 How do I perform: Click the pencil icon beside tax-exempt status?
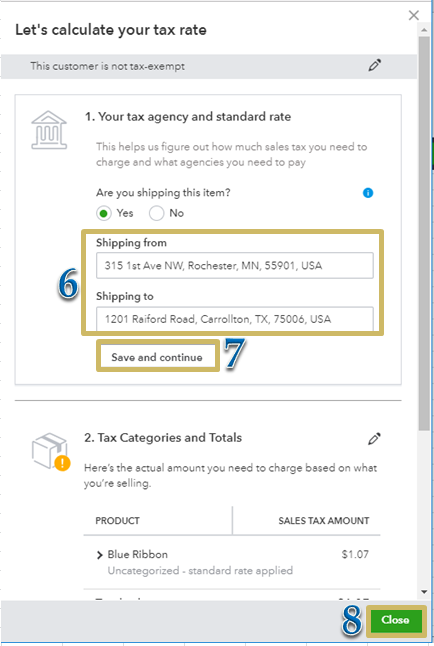[375, 65]
